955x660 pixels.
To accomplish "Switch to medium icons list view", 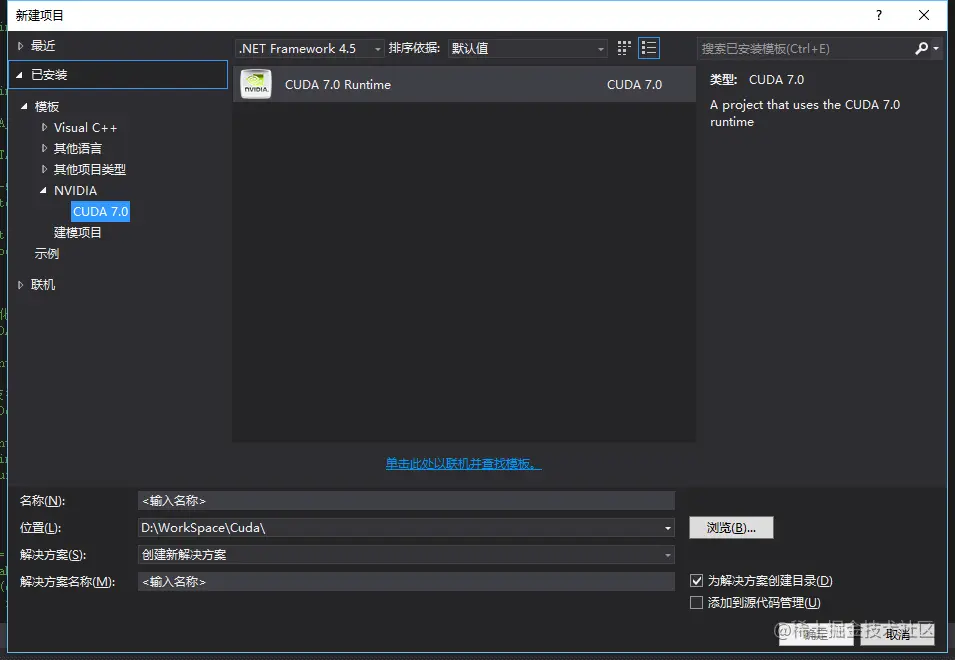I will 649,48.
